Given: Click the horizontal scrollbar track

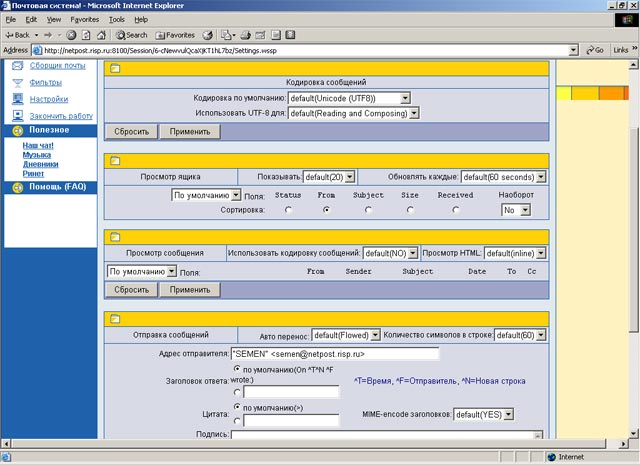Looking at the screenshot, I should pyautogui.click(x=308, y=443).
